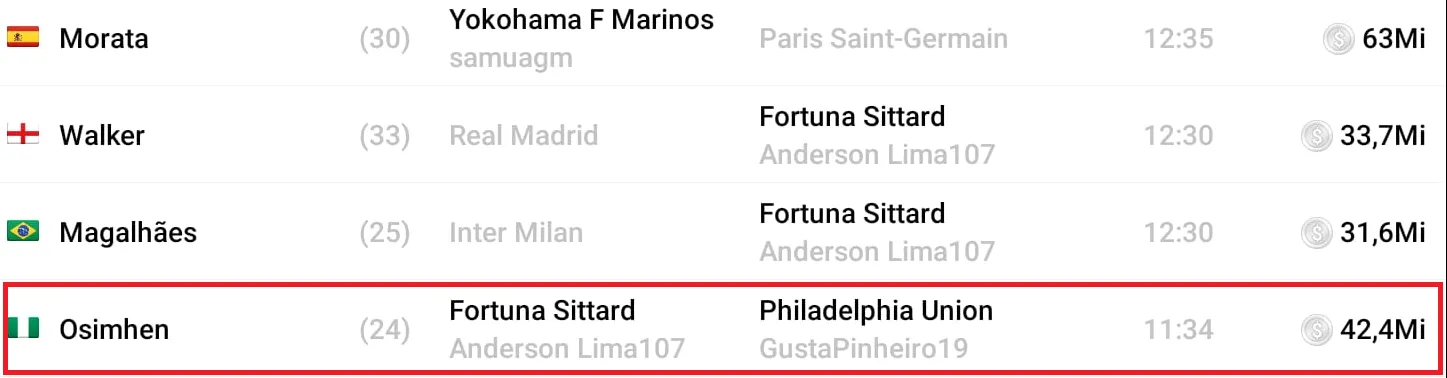This screenshot has width=1447, height=378.
Task: Click the England flag beside Walker
Action: [x=23, y=135]
